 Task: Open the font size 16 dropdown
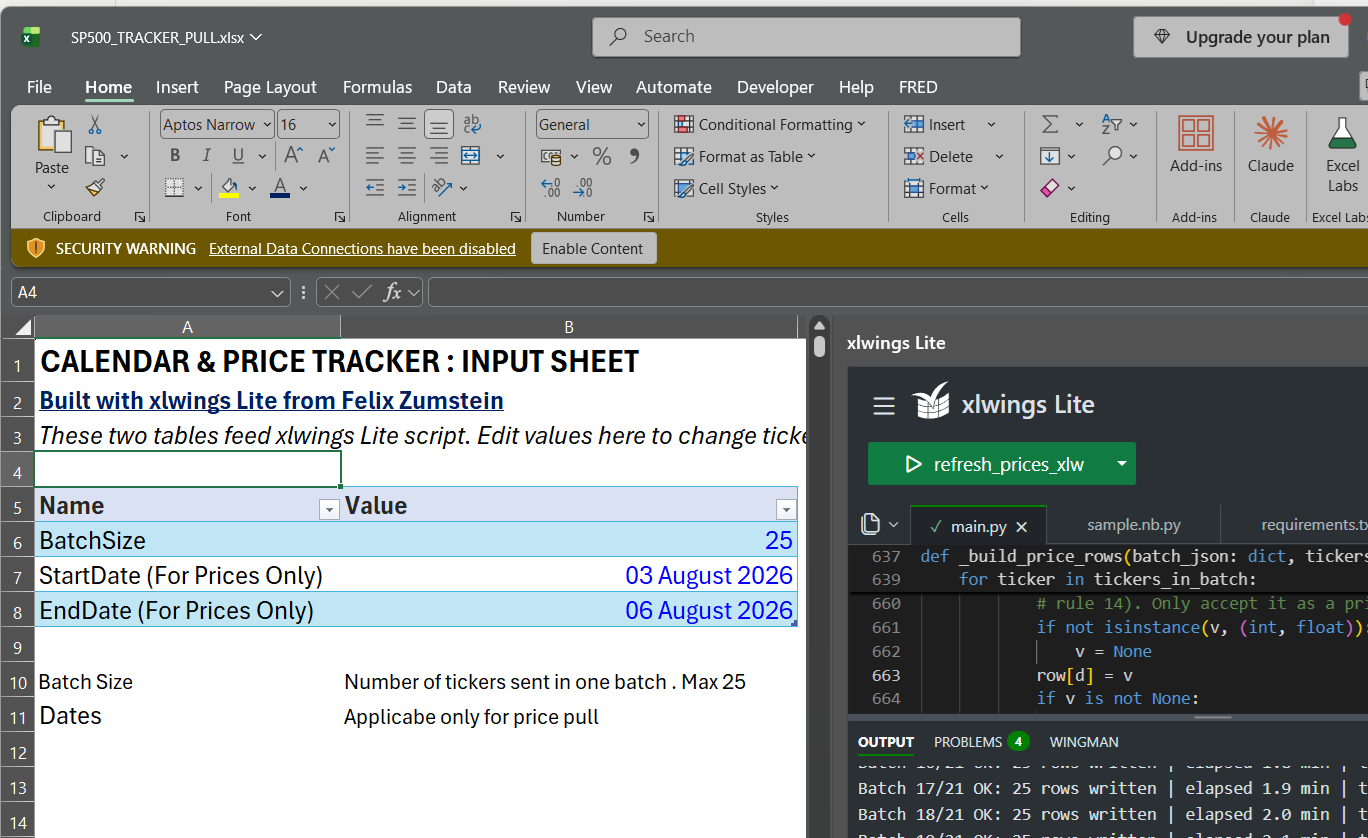point(331,125)
